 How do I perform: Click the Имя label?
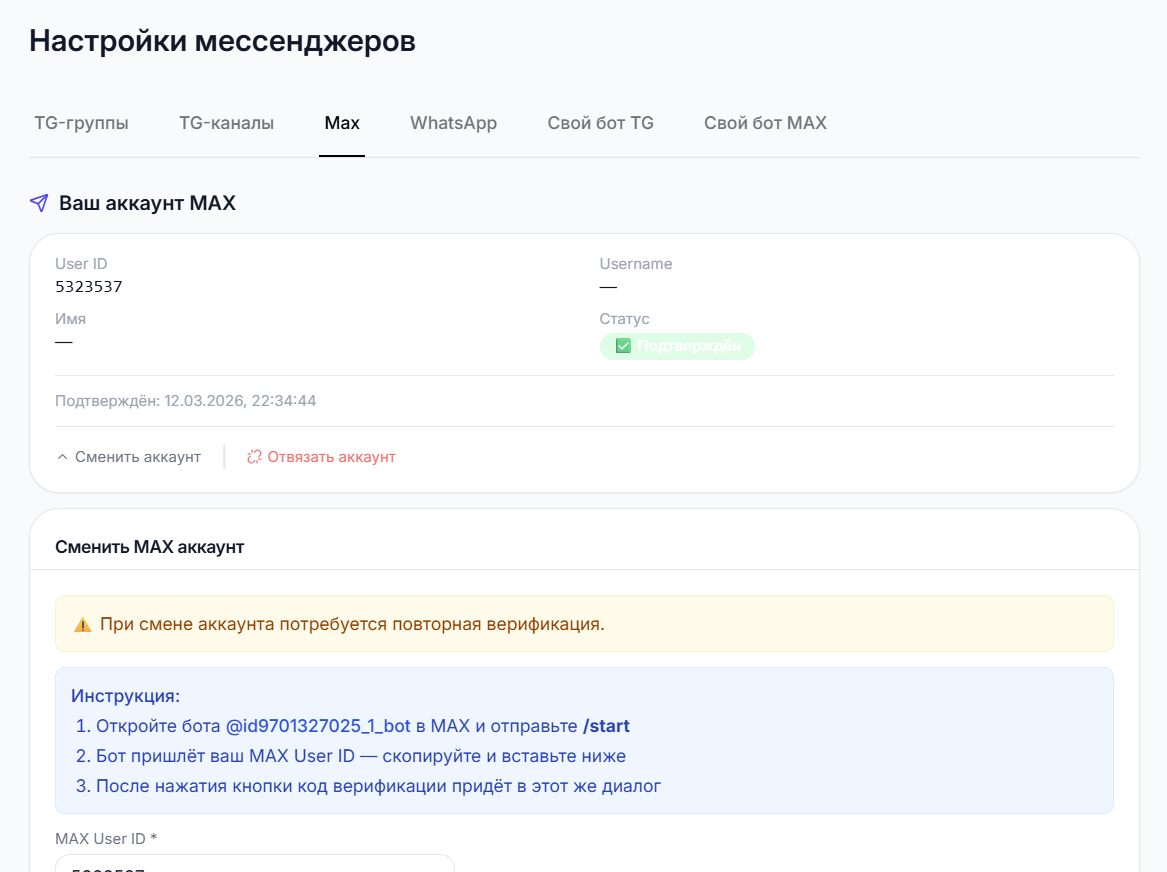point(71,319)
